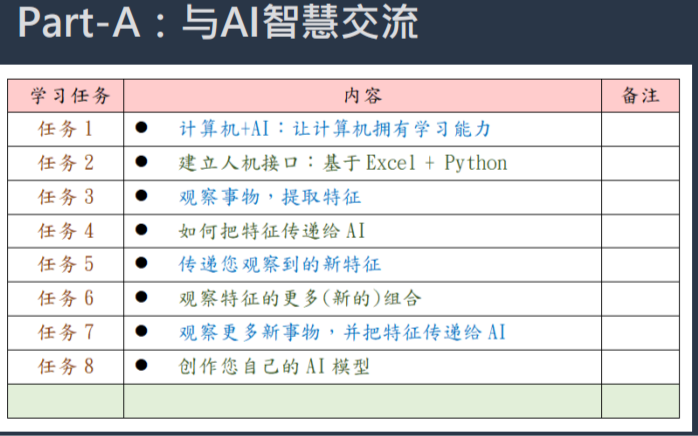Image resolution: width=698 pixels, height=436 pixels.
Task: Select the "任务 4" cell
Action: [x=65, y=231]
